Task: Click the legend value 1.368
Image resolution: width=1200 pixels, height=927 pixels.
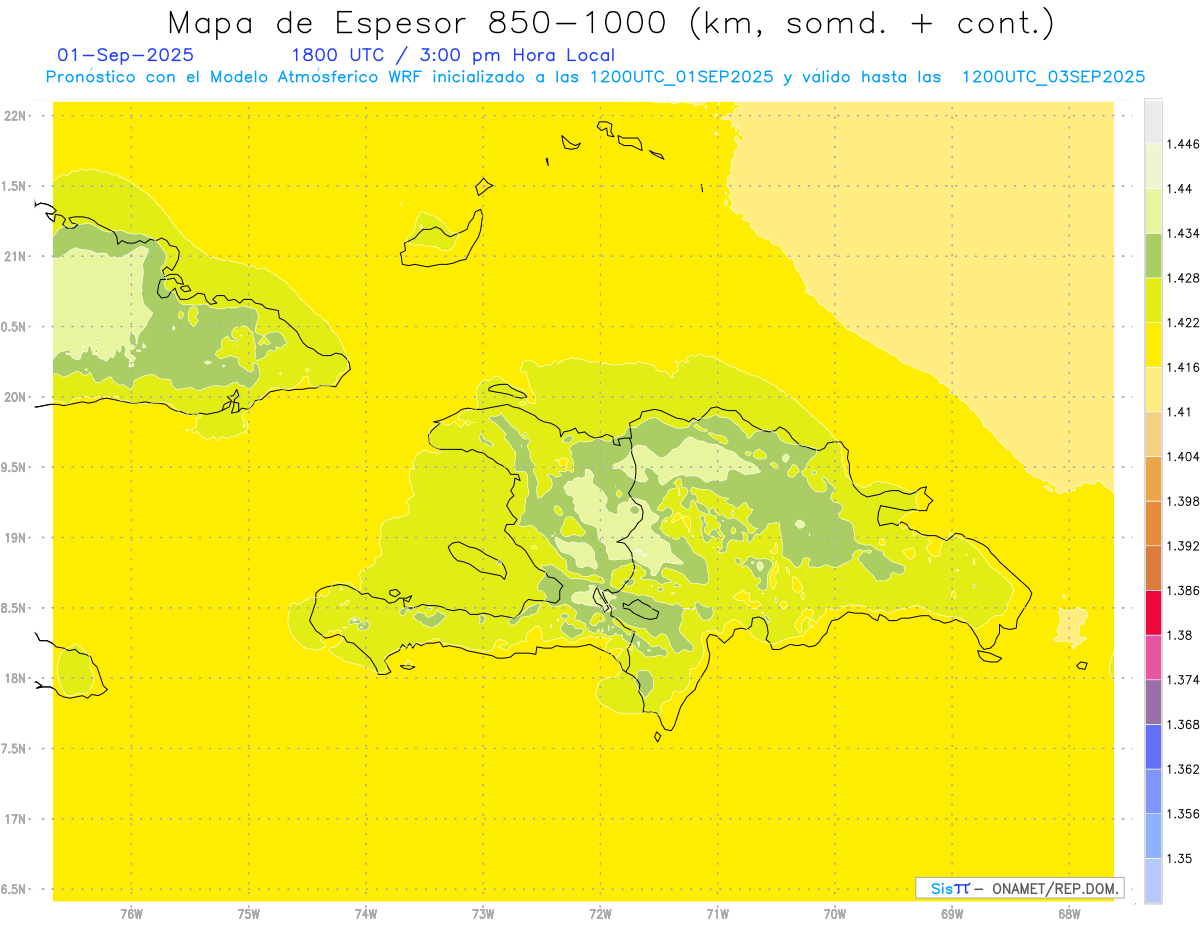Action: point(1182,724)
